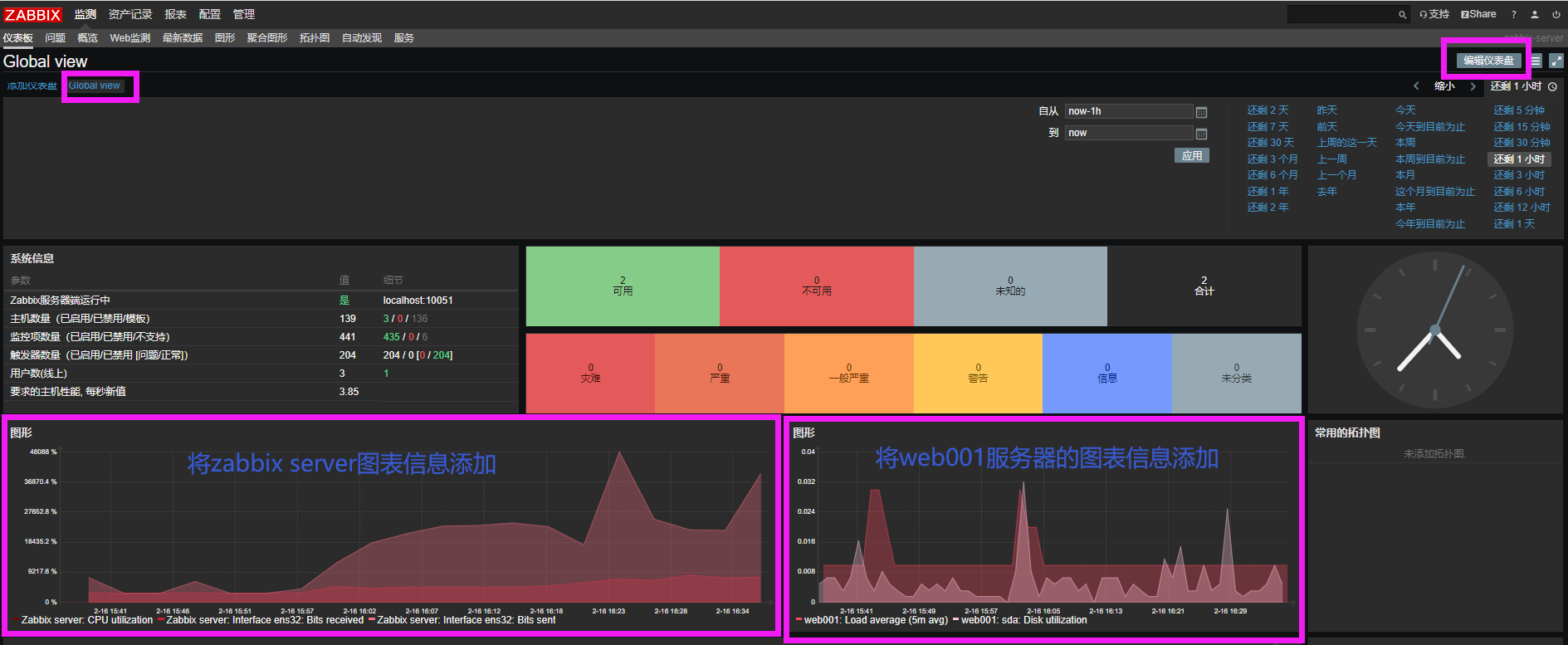The image size is (1568, 645).
Task: Click the search magnifier icon
Action: (x=1402, y=15)
